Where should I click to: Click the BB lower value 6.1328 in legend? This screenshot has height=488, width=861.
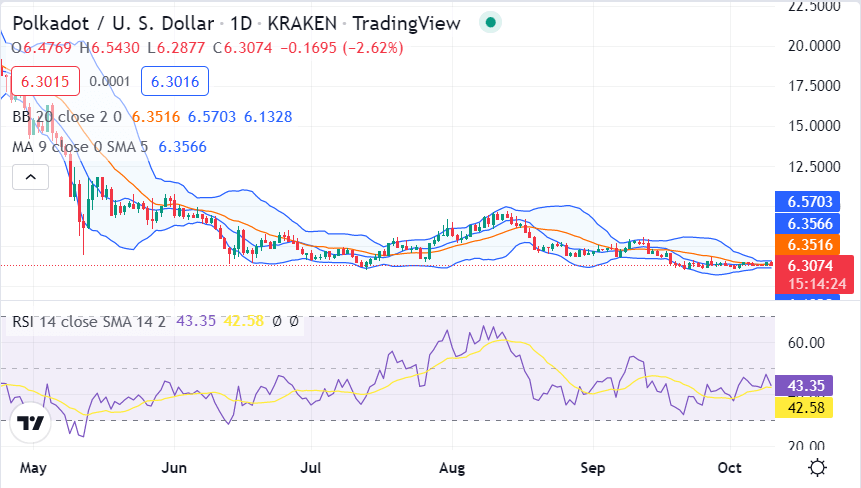click(x=268, y=116)
